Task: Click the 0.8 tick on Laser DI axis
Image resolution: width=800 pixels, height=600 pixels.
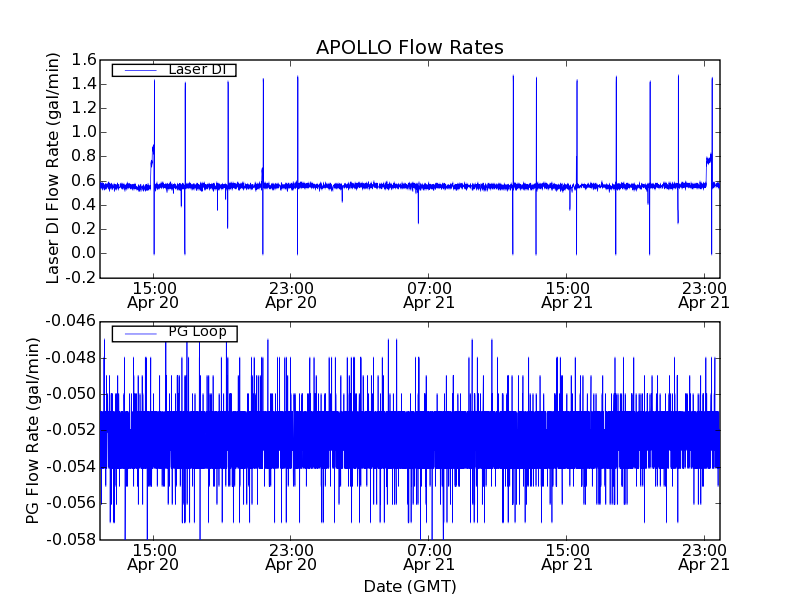Action: coord(84,156)
